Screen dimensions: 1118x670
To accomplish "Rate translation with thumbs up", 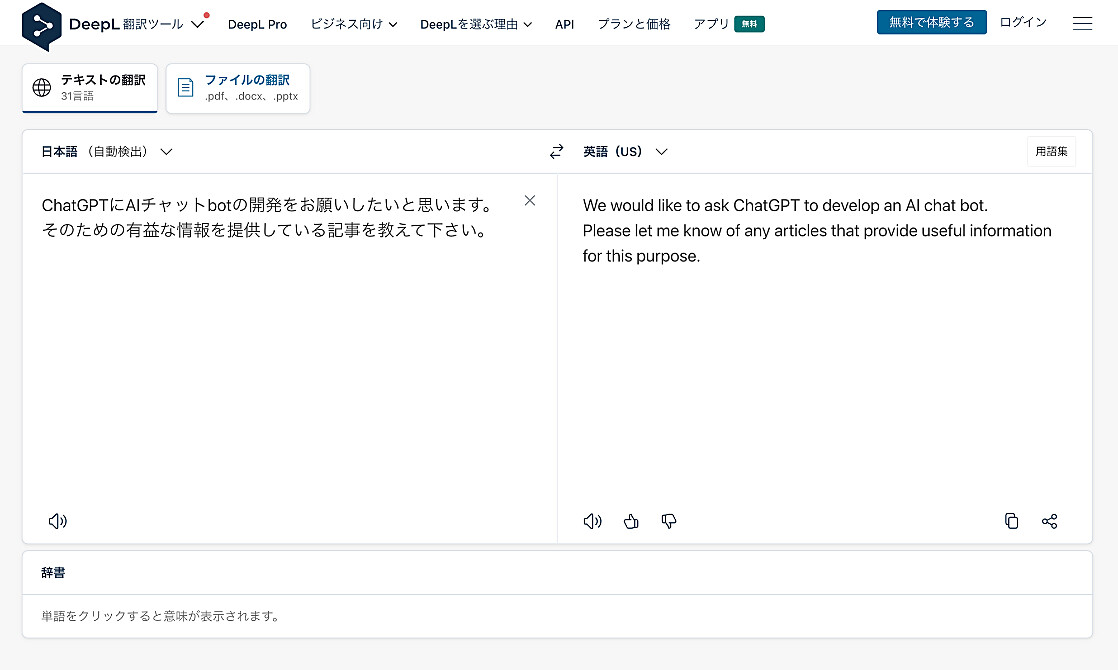I will click(x=631, y=521).
